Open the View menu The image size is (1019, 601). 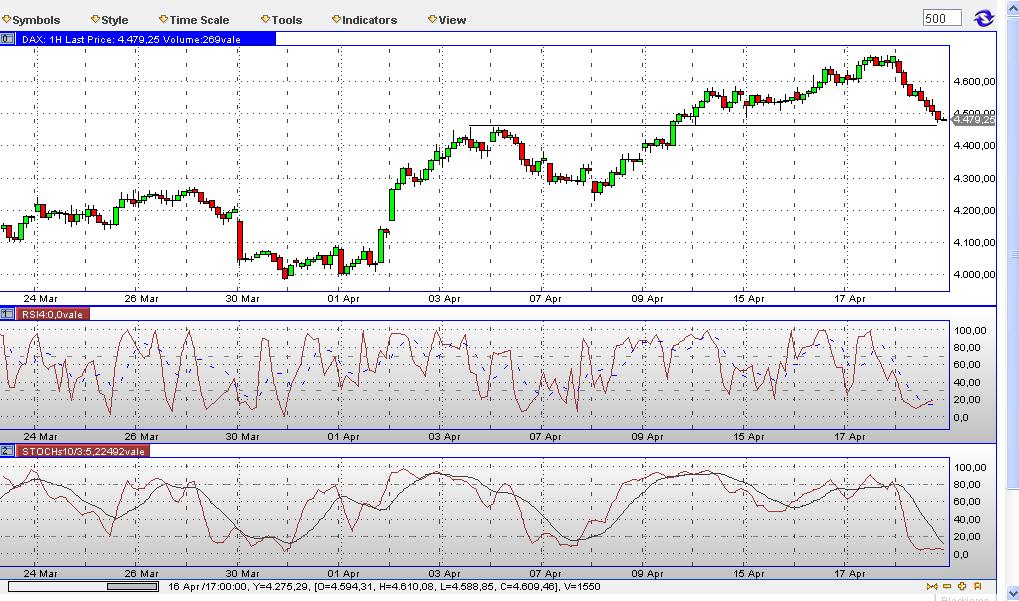click(447, 19)
